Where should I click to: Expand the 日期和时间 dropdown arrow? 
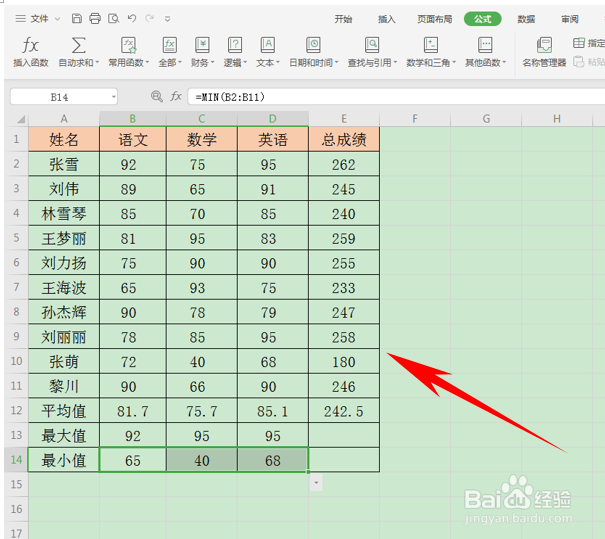click(x=336, y=62)
